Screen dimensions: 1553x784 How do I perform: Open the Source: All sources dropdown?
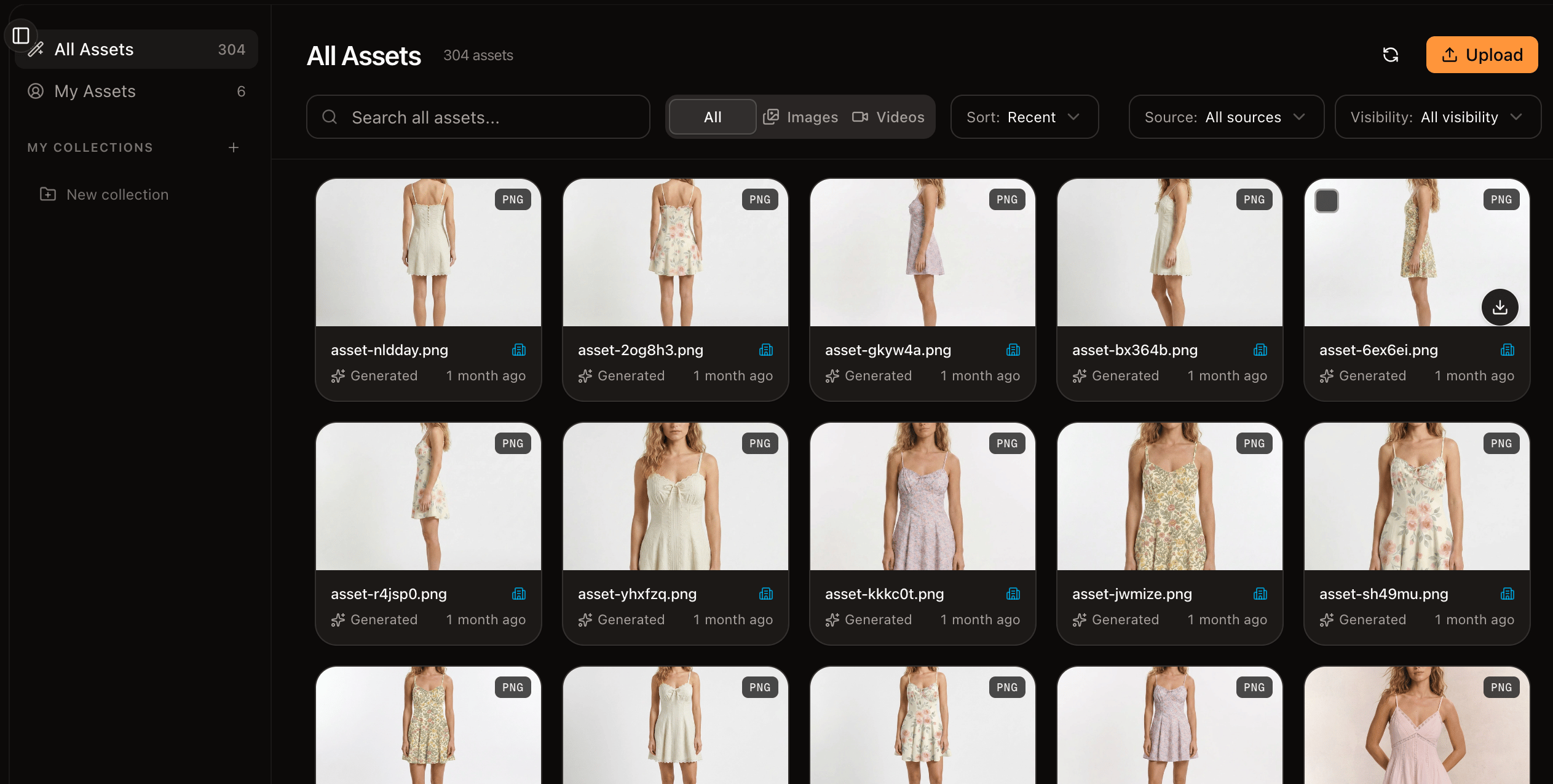click(x=1226, y=117)
